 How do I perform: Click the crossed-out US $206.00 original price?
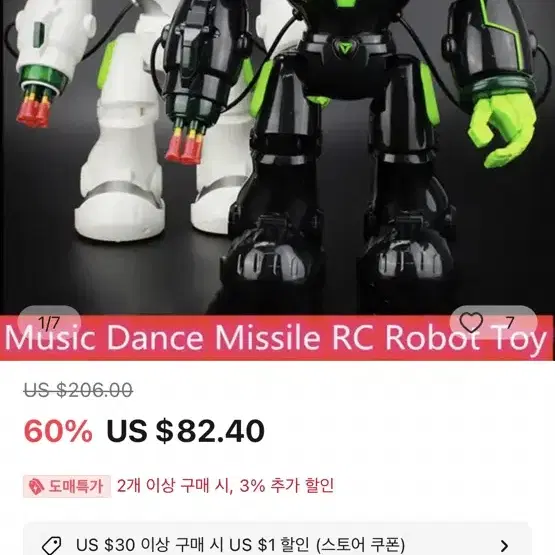(78, 390)
